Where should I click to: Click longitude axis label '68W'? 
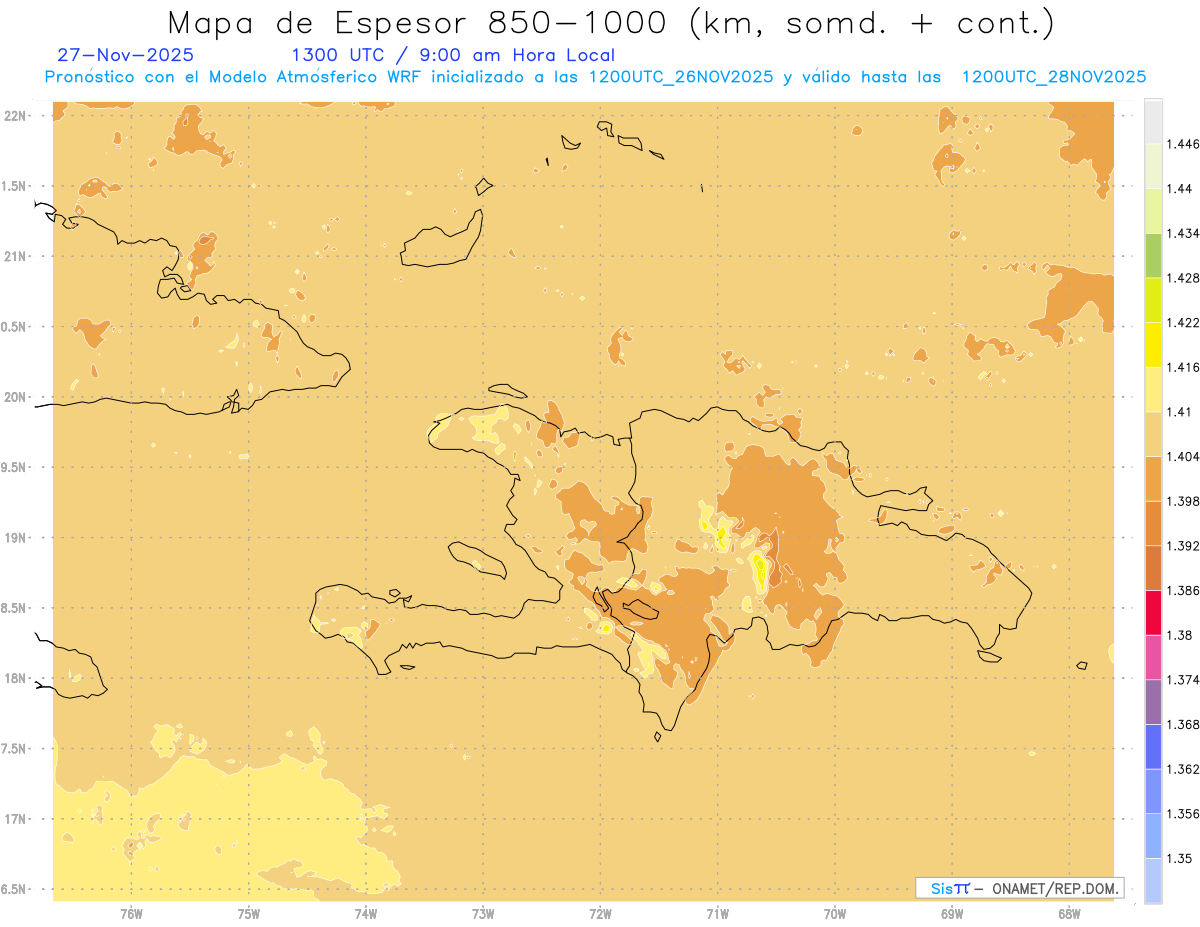click(1069, 913)
